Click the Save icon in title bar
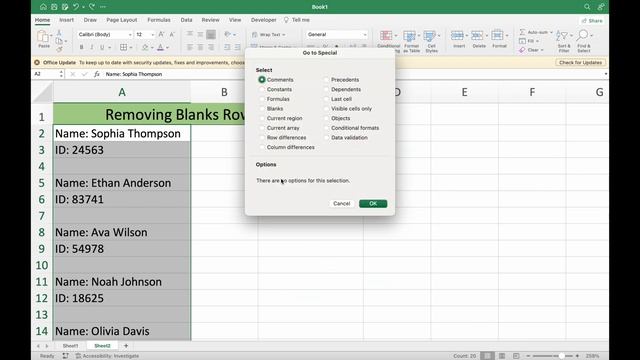 (x=54, y=7)
